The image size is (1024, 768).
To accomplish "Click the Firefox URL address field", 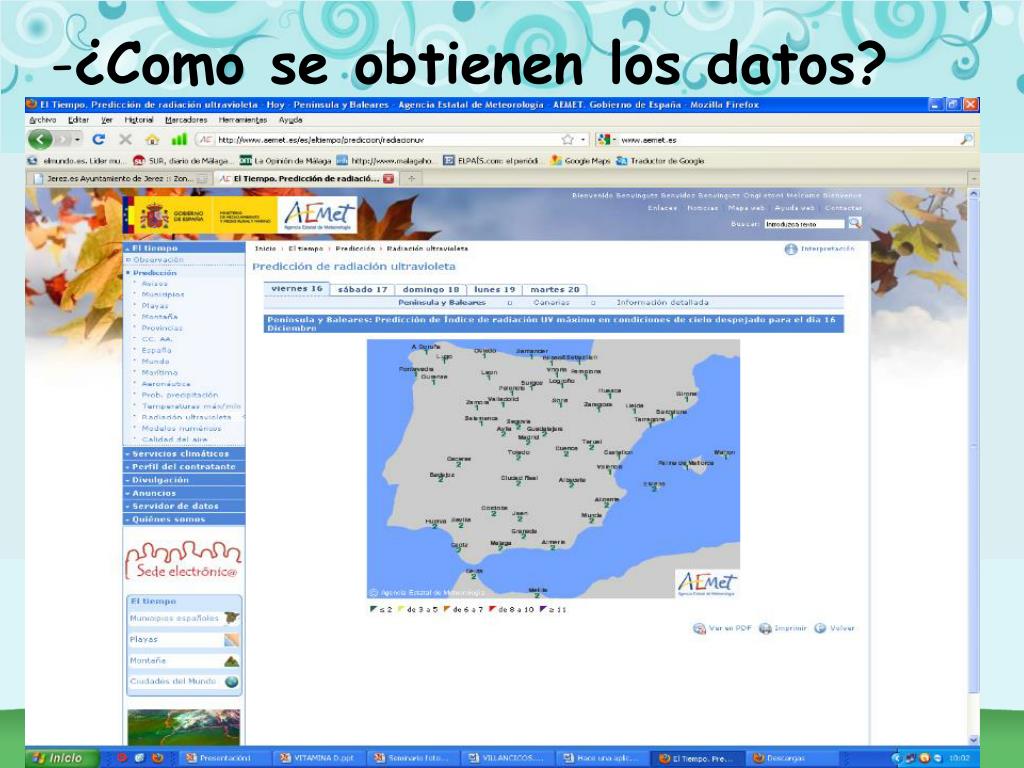I will pyautogui.click(x=385, y=140).
